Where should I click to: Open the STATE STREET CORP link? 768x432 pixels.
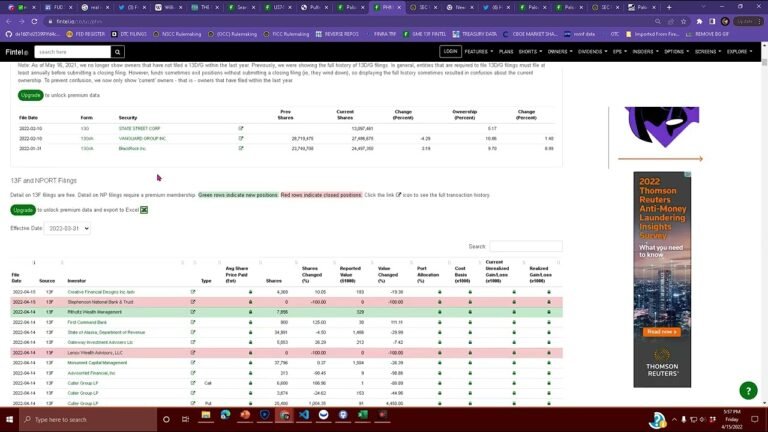tap(139, 128)
